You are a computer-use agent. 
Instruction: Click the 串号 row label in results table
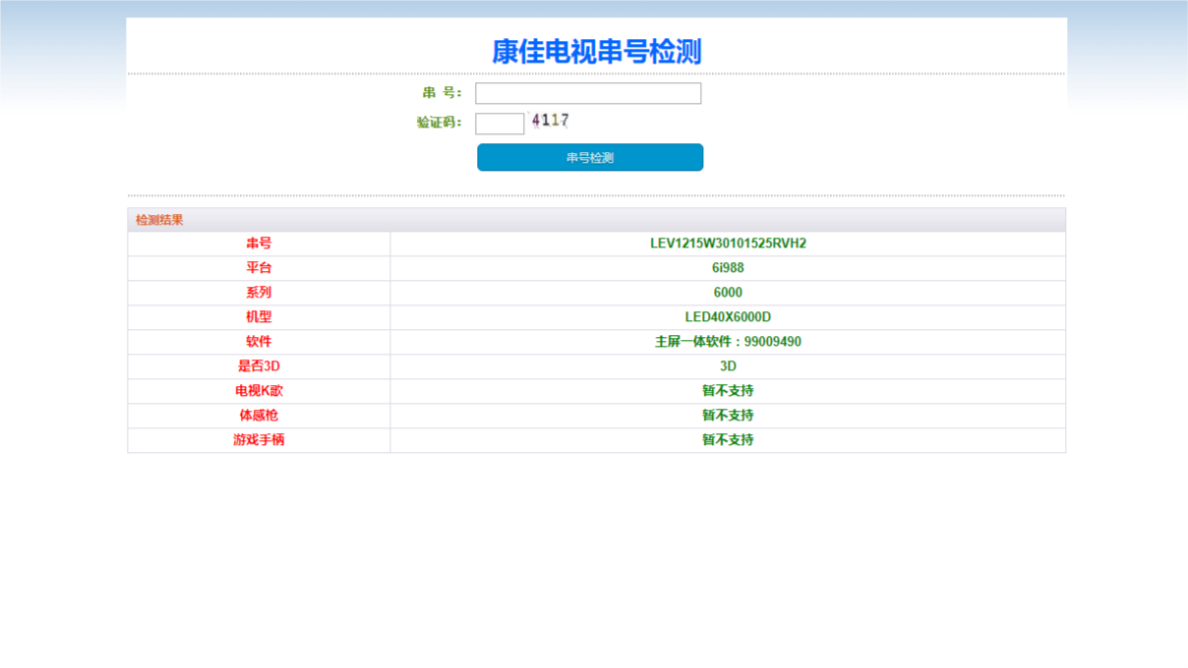click(x=258, y=243)
